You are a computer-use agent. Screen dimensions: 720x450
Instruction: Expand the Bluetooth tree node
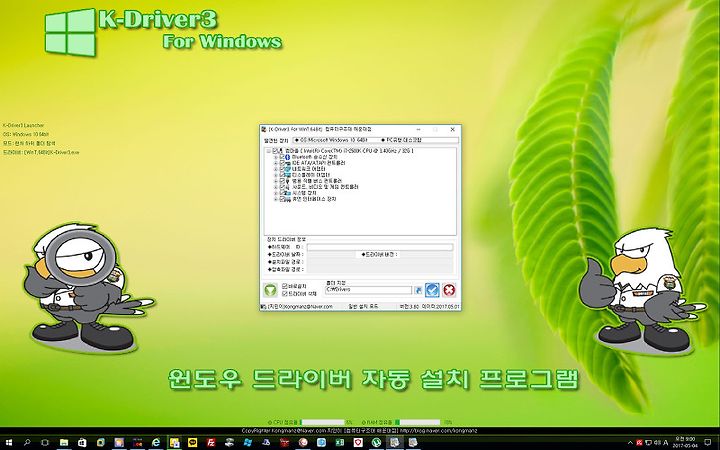coord(276,157)
